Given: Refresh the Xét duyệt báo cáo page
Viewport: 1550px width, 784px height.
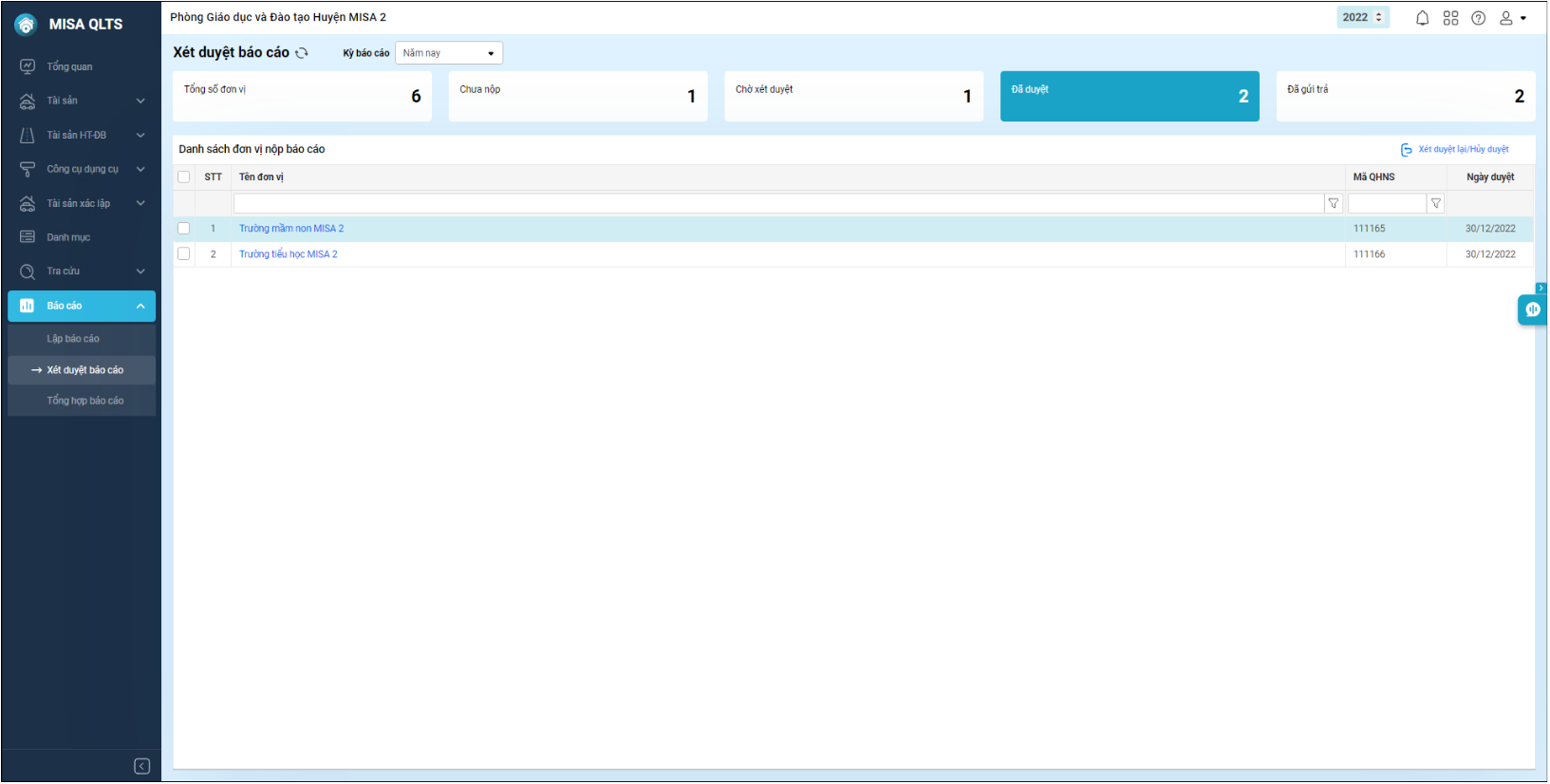Looking at the screenshot, I should pyautogui.click(x=302, y=53).
